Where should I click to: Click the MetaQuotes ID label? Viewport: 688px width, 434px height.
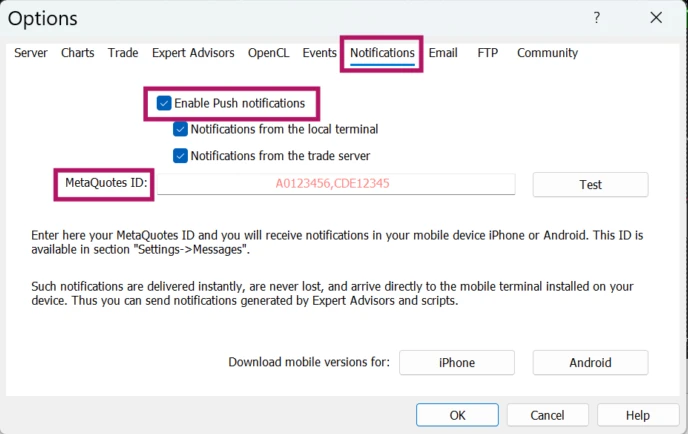(106, 183)
